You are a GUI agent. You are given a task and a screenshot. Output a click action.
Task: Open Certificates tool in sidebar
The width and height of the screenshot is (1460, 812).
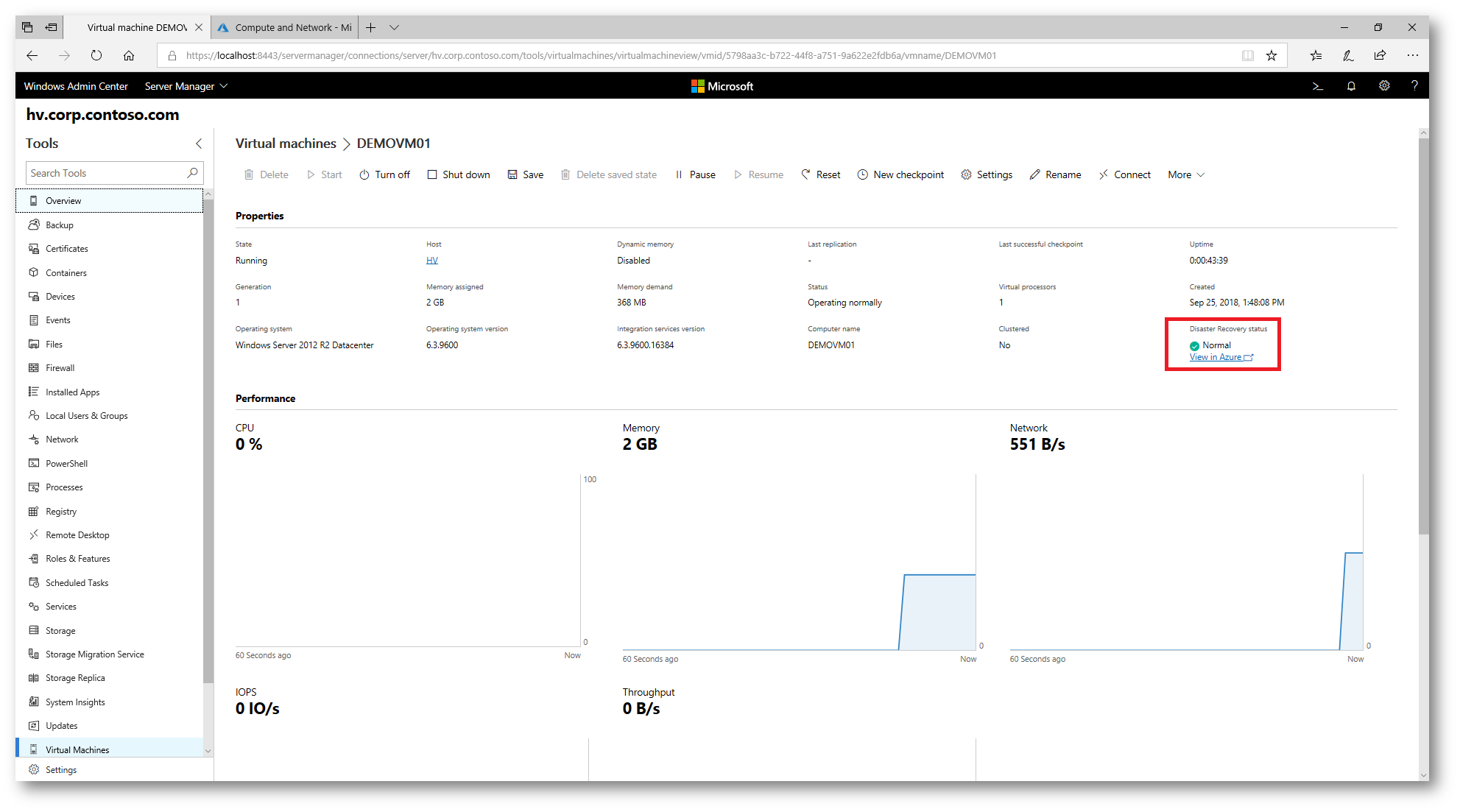[x=110, y=249]
